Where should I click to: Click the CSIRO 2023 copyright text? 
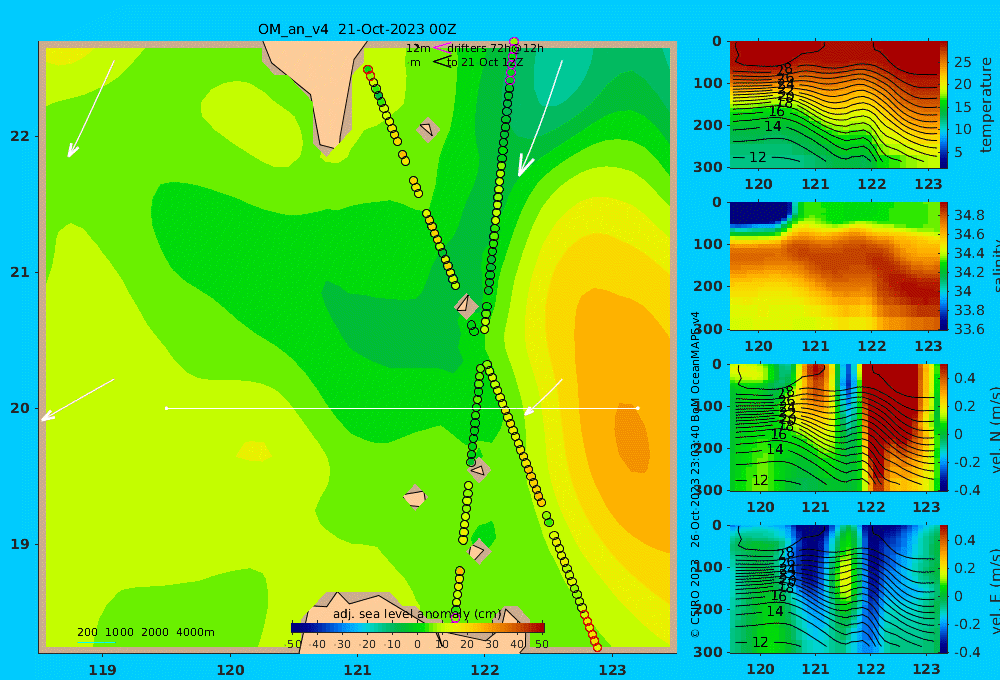[x=695, y=598]
